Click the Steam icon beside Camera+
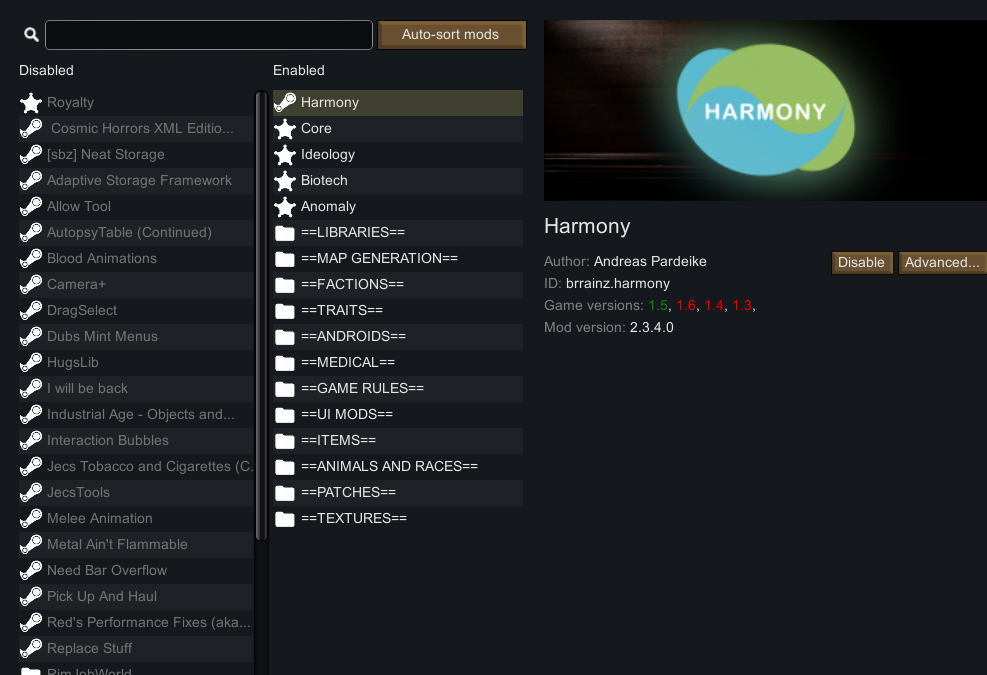 click(31, 285)
